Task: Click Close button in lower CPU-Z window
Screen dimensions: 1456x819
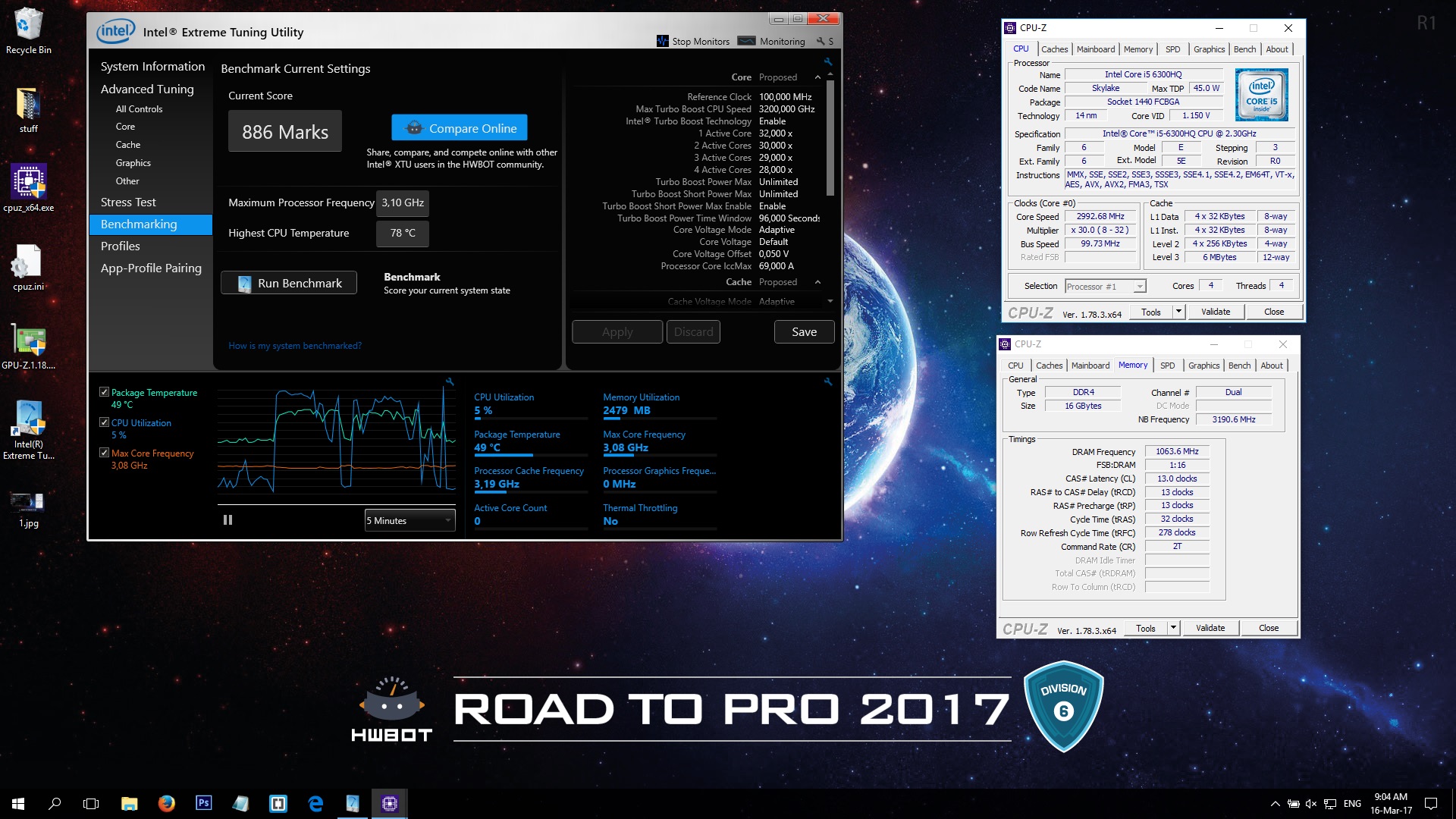Action: click(1269, 628)
